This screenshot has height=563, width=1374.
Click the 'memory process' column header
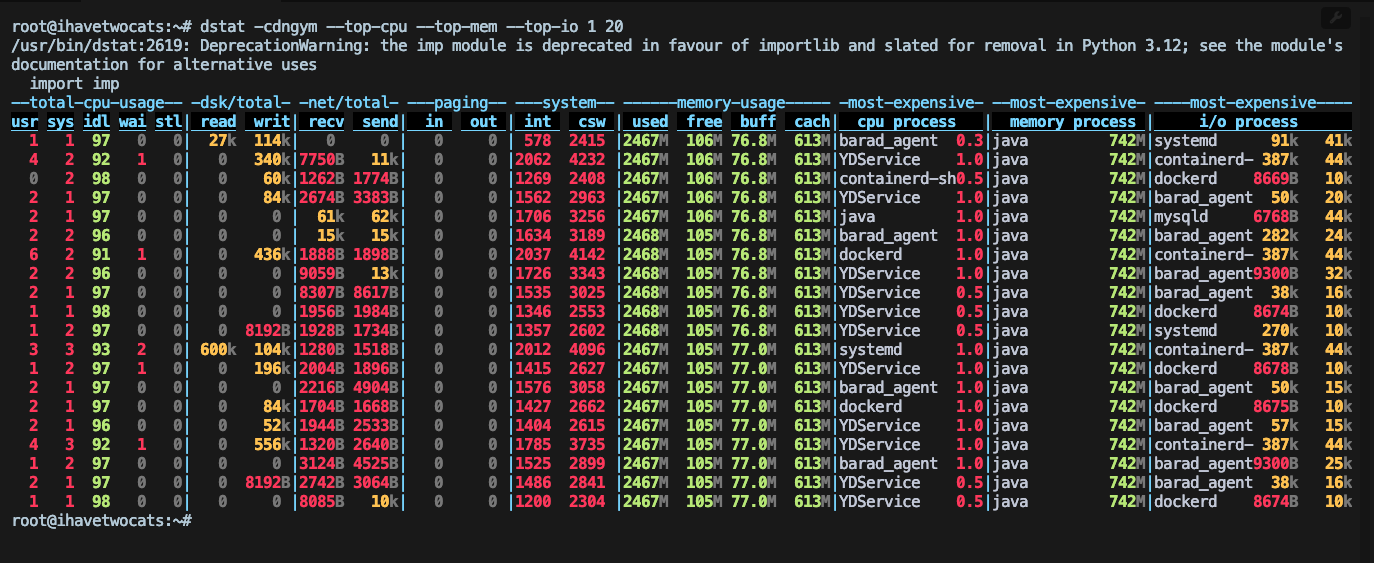coord(1066,122)
